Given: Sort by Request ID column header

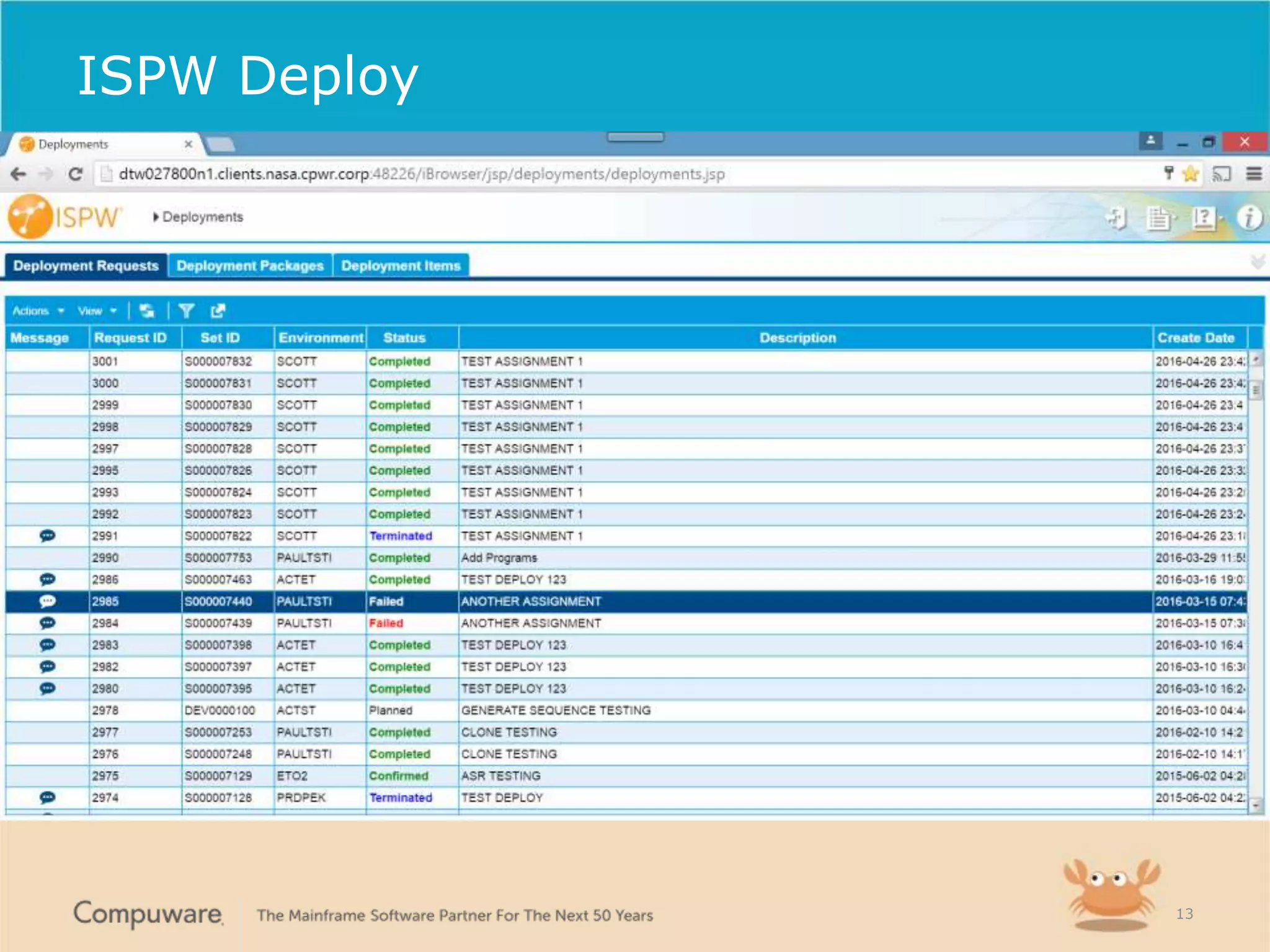Looking at the screenshot, I should (x=136, y=338).
